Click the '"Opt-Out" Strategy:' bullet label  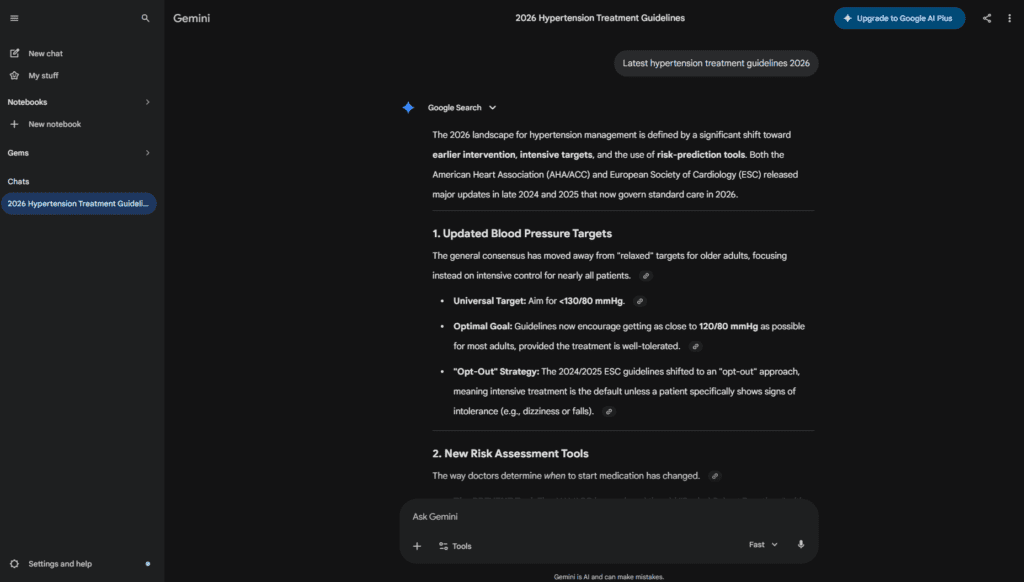(x=496, y=372)
